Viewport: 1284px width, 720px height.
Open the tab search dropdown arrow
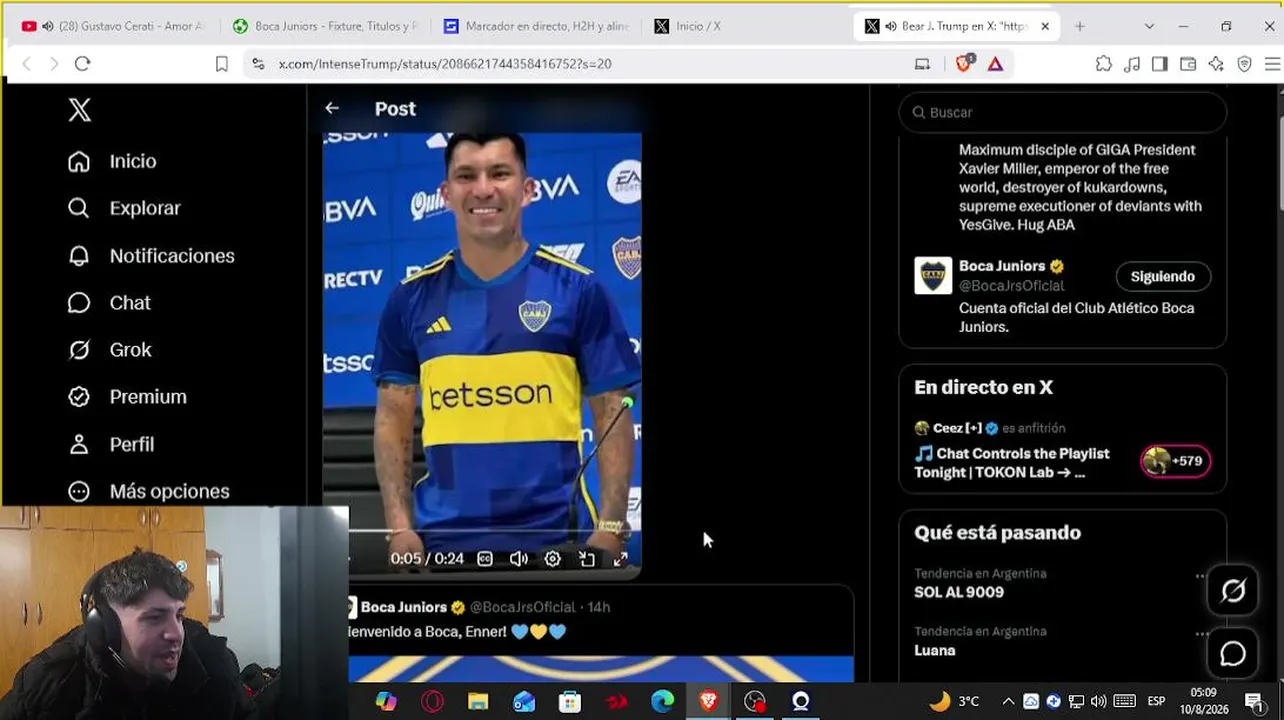coord(1149,26)
